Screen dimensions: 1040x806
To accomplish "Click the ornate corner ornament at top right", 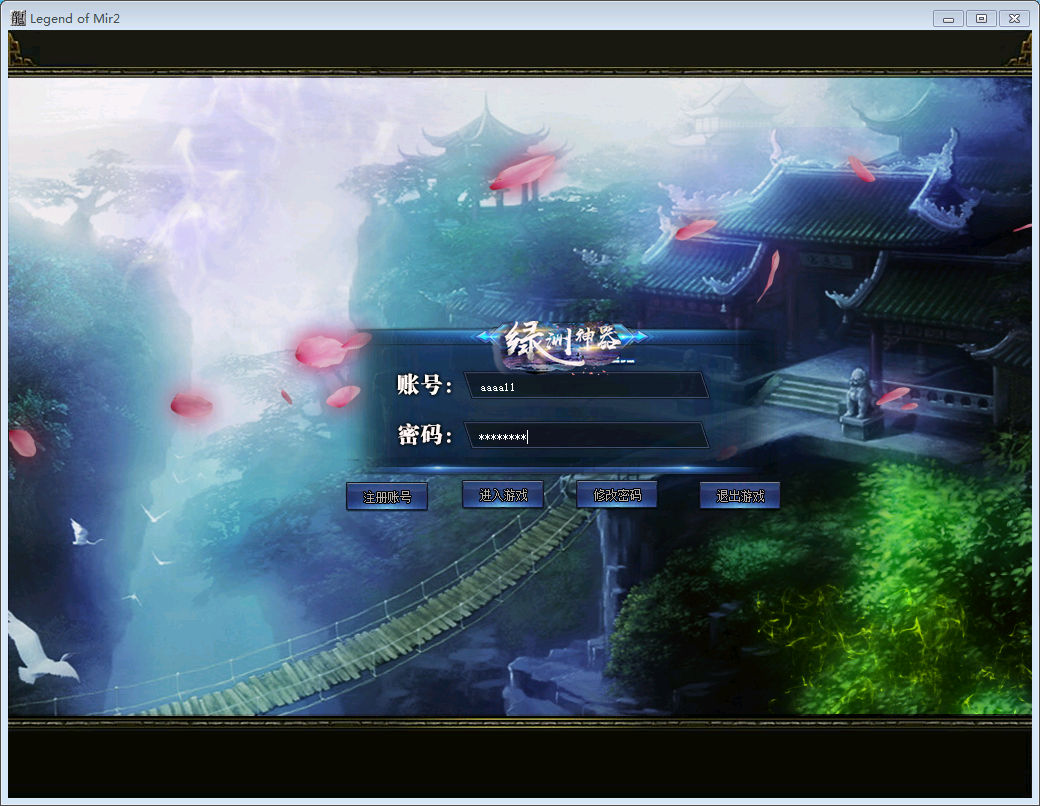I will click(1019, 52).
